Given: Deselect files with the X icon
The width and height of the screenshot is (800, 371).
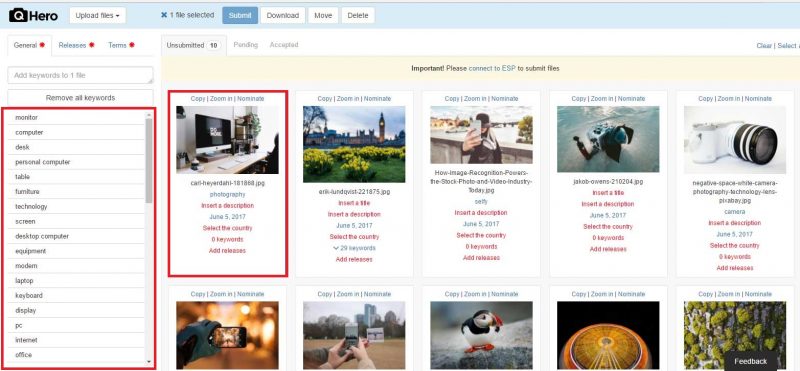Looking at the screenshot, I should [164, 15].
